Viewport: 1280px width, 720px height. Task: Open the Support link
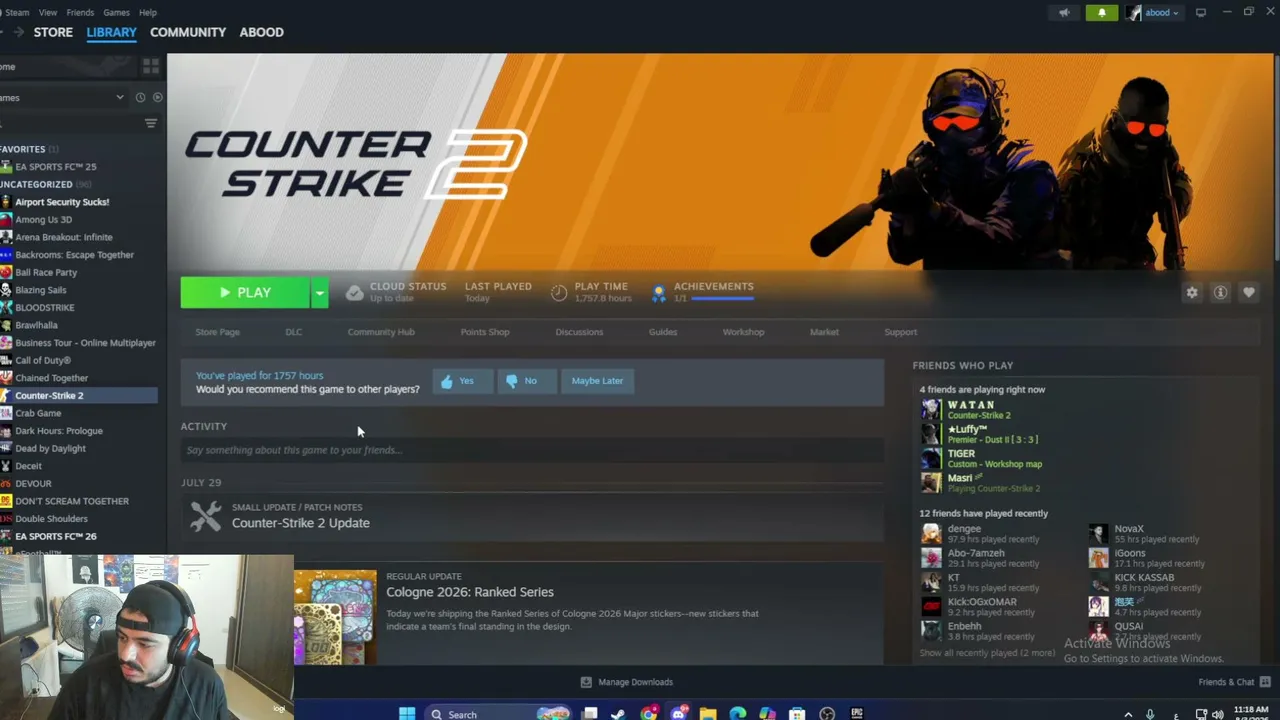[900, 332]
